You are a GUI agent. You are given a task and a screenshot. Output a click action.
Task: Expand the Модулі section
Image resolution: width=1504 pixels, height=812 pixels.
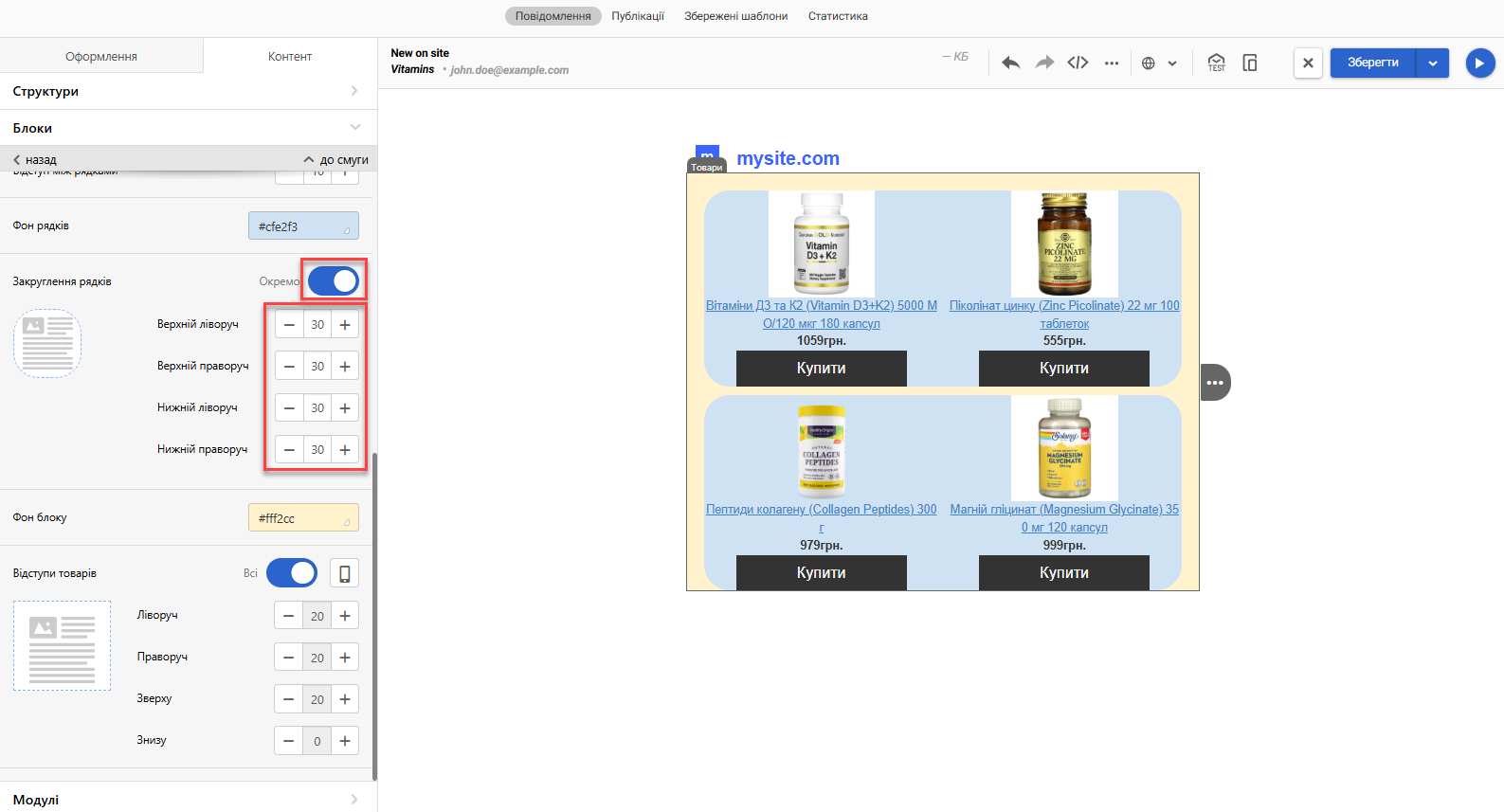(189, 799)
